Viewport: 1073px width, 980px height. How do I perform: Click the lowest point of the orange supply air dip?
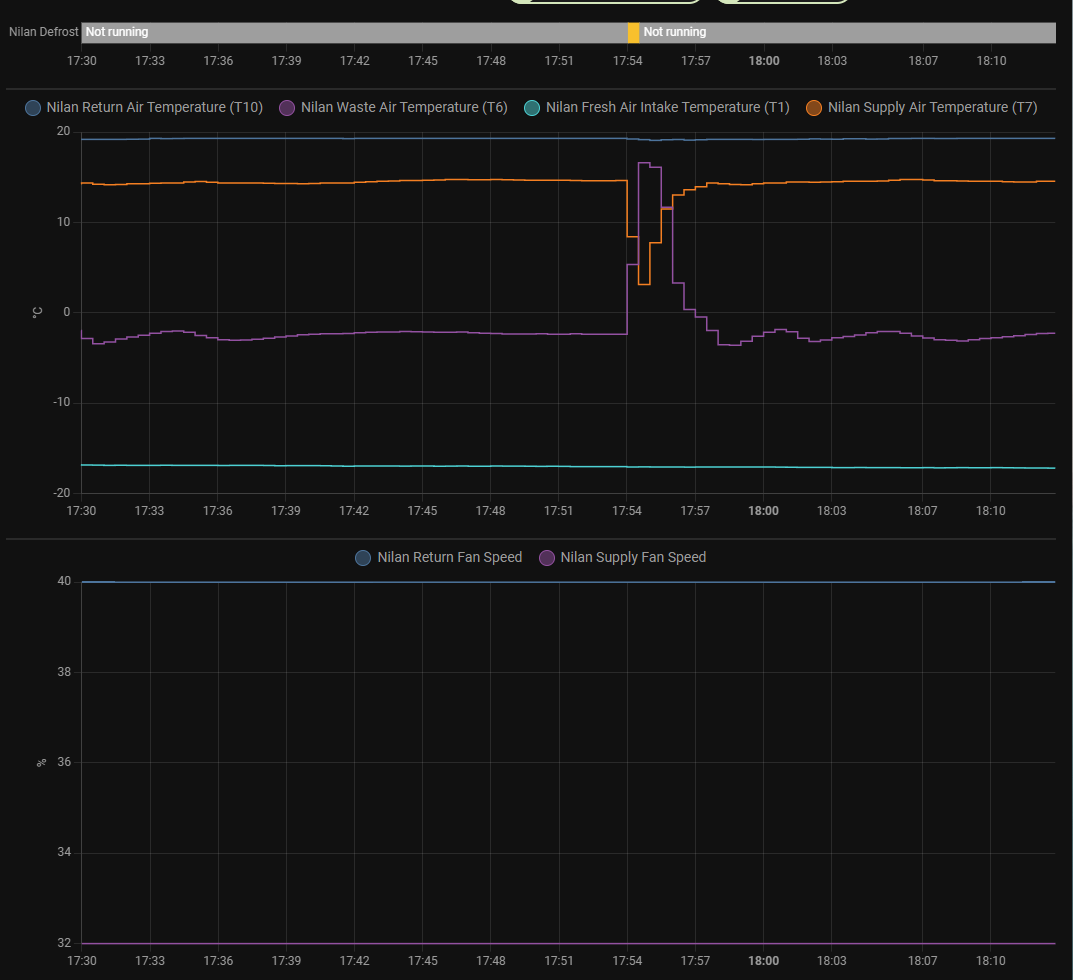point(644,284)
